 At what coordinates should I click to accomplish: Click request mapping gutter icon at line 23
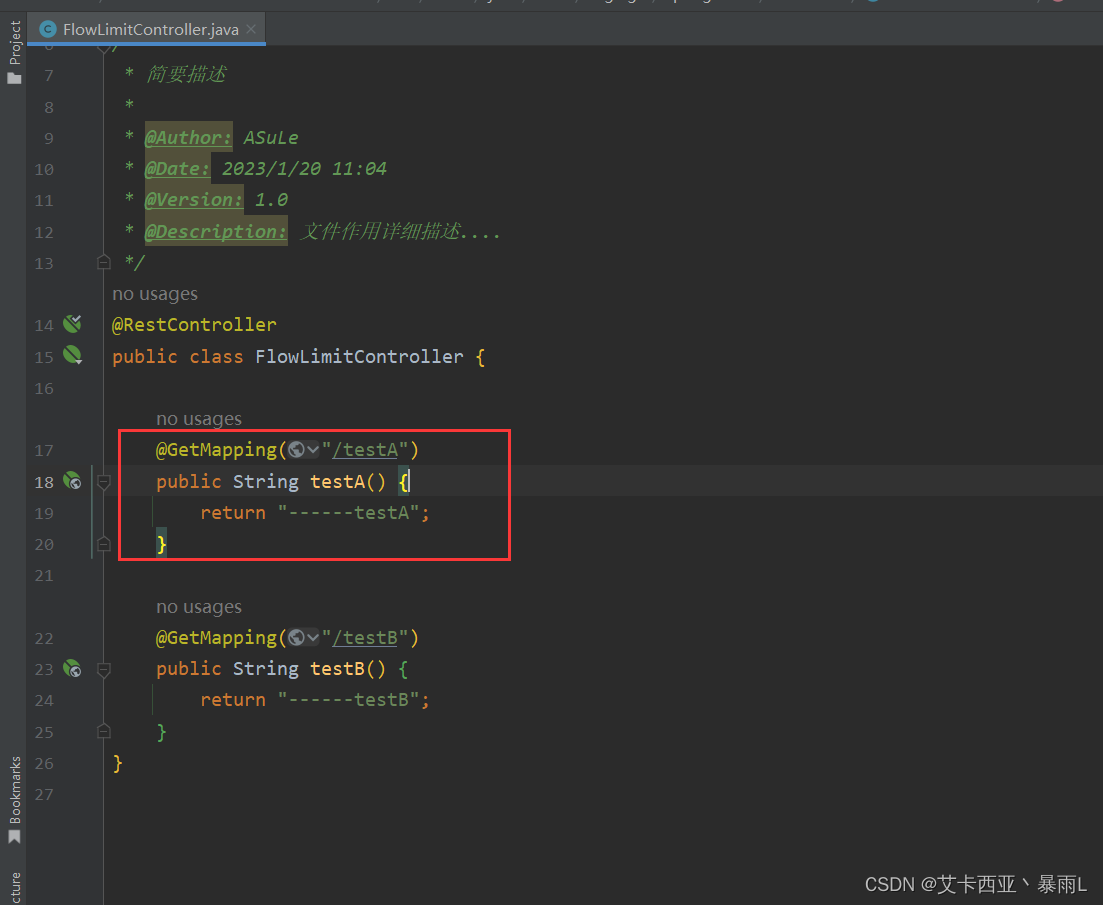(x=72, y=669)
